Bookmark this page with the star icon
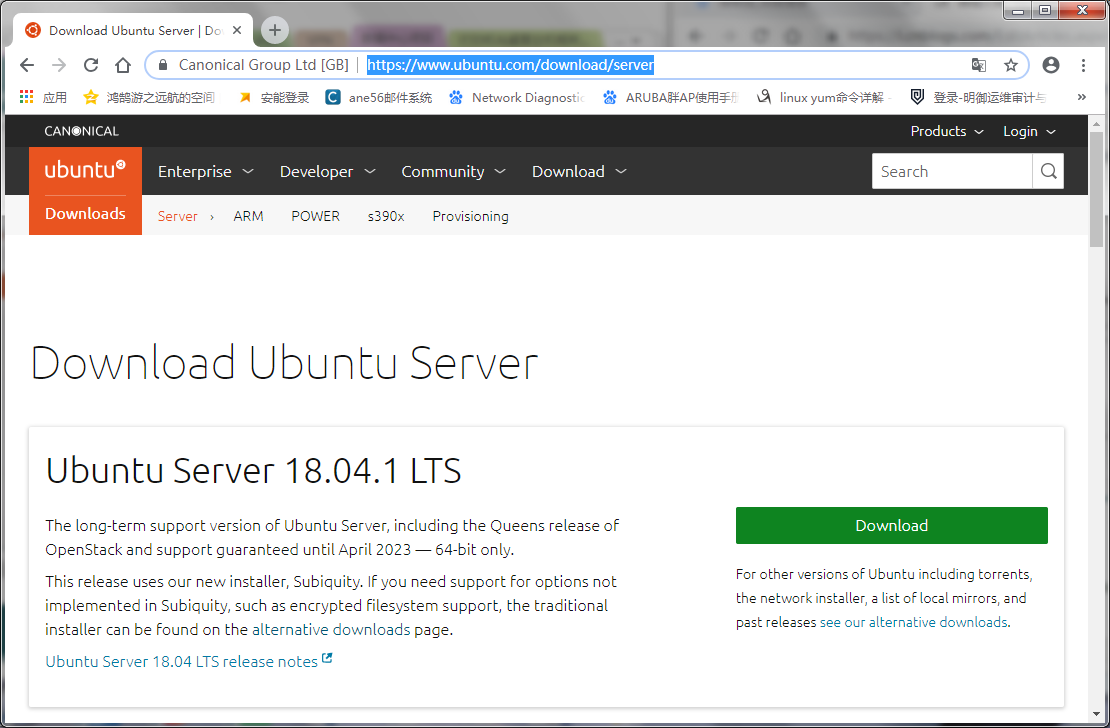The image size is (1110, 728). click(x=1011, y=65)
